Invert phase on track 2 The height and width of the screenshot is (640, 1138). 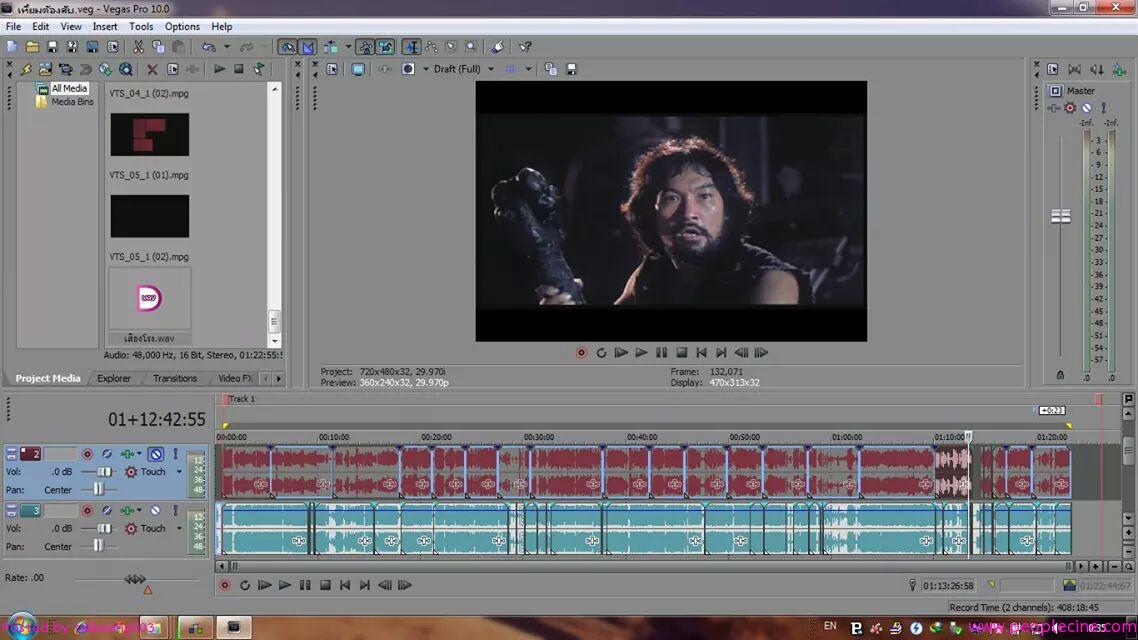coord(107,454)
